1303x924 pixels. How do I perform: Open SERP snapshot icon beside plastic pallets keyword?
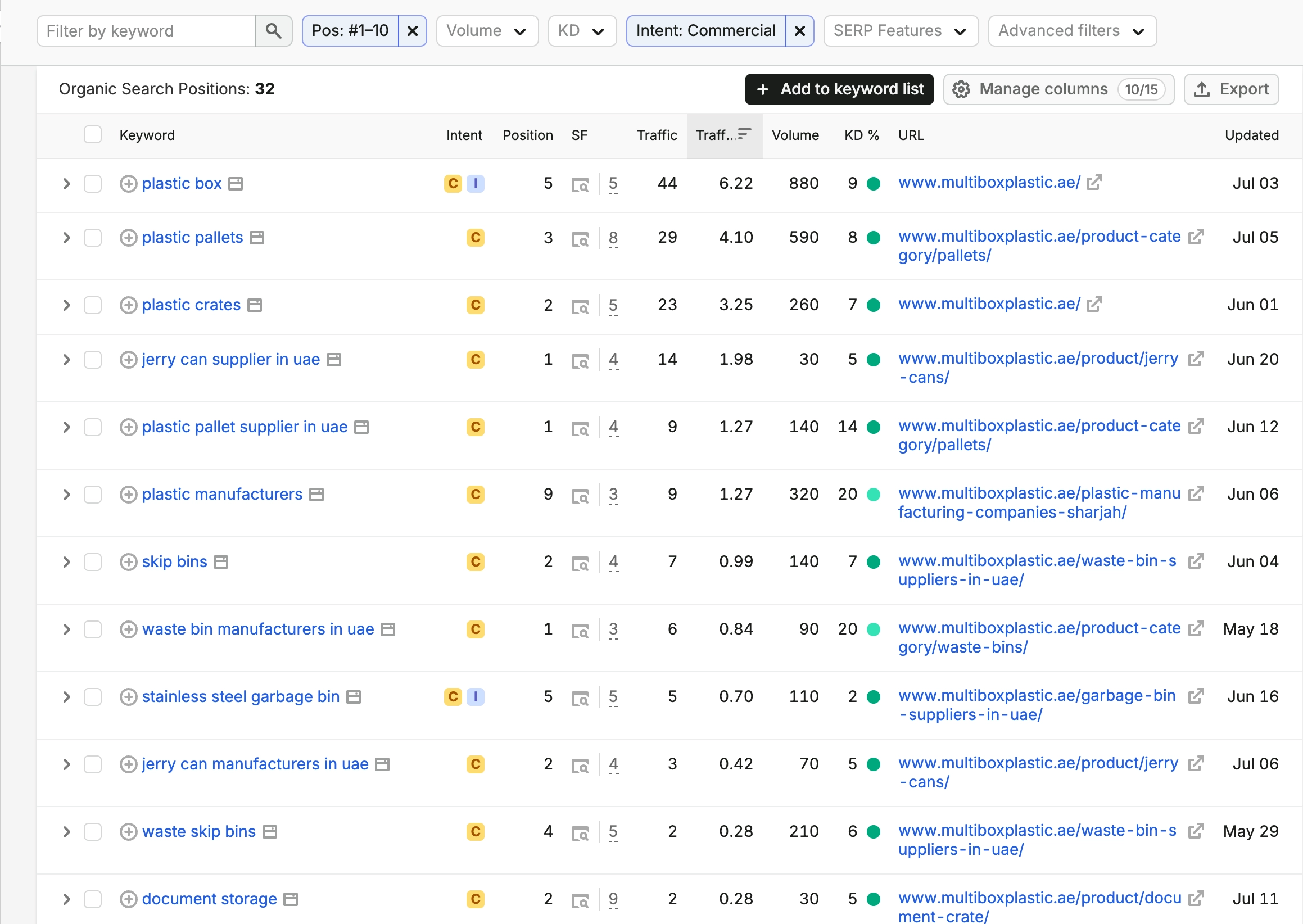(x=257, y=238)
